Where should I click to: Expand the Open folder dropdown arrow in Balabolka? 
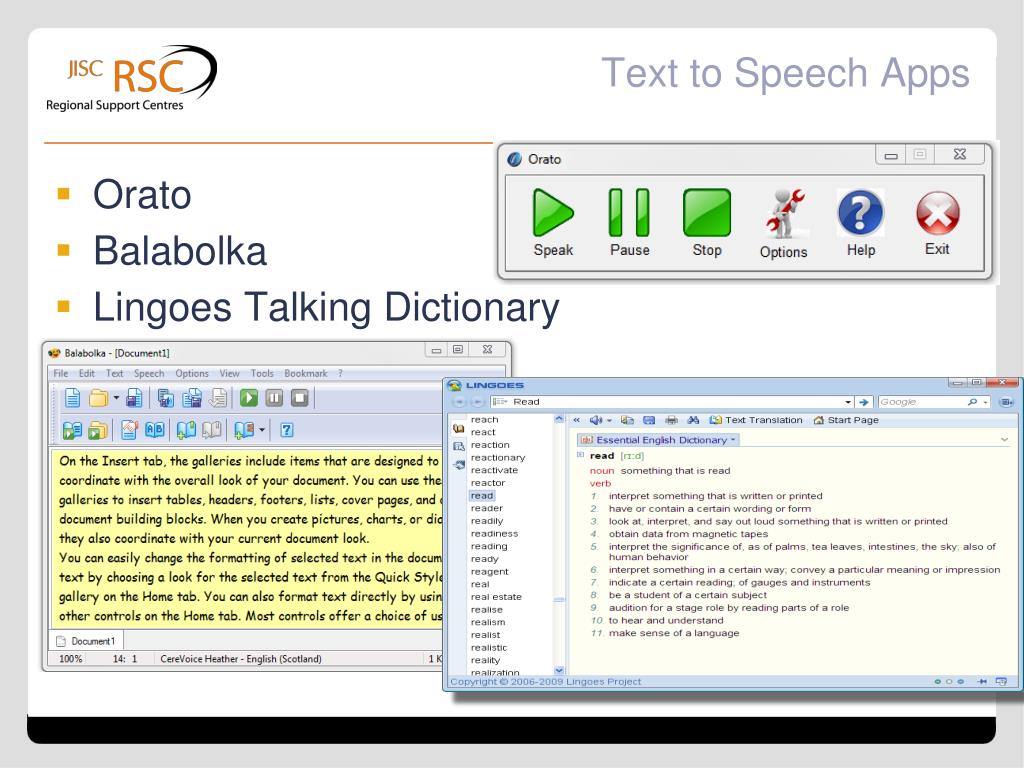tap(116, 398)
